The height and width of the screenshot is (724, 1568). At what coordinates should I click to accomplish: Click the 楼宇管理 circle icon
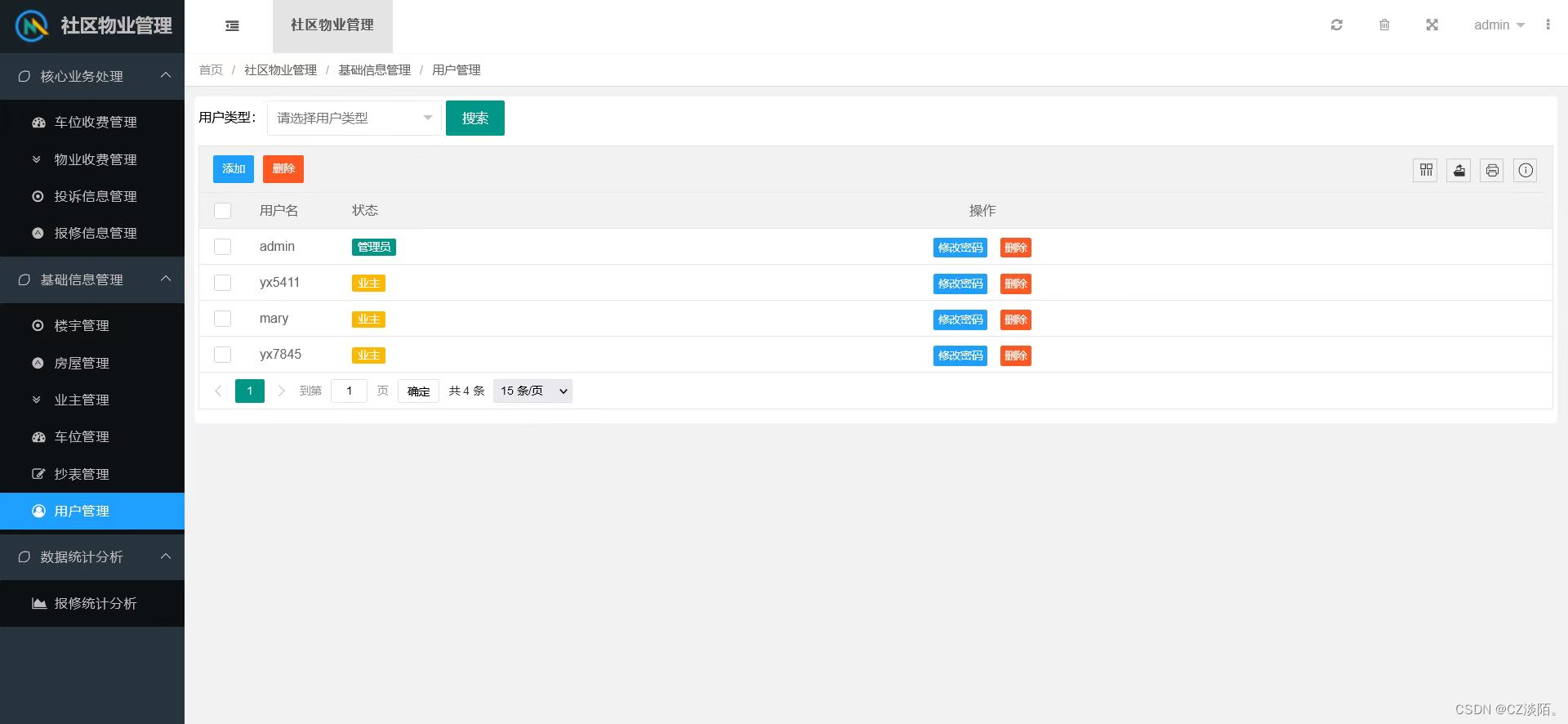click(38, 325)
